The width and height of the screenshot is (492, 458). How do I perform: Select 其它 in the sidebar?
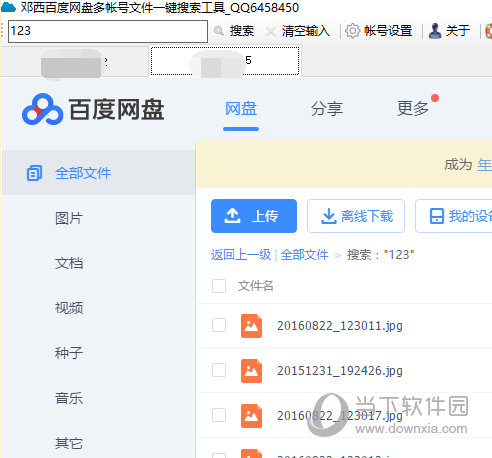pos(69,443)
